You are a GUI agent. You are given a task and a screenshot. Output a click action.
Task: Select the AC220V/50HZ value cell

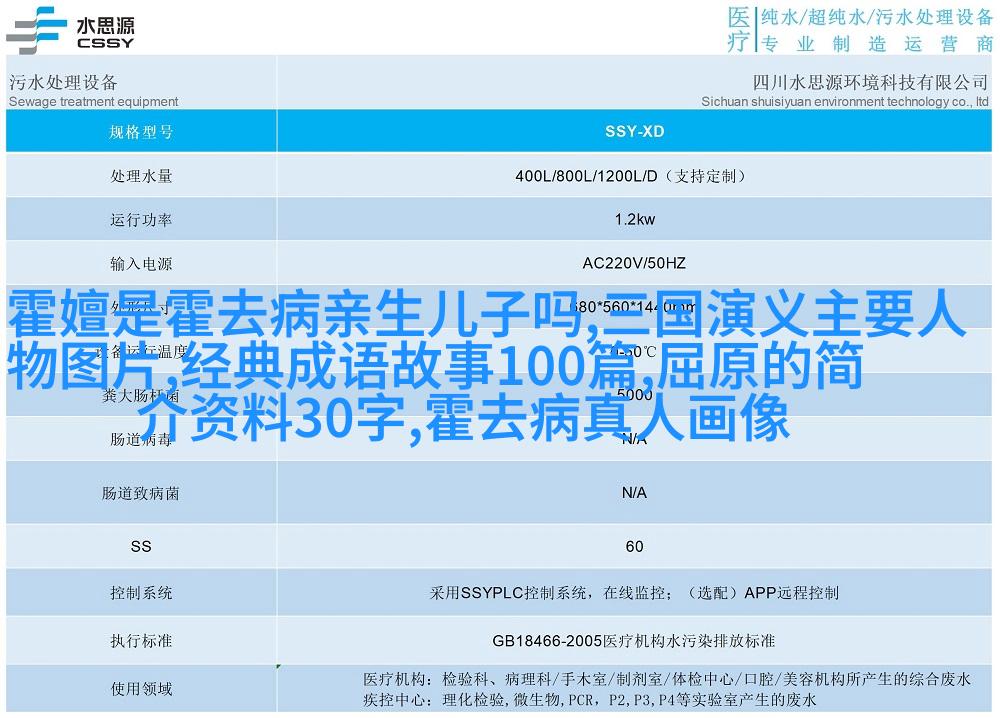635,263
